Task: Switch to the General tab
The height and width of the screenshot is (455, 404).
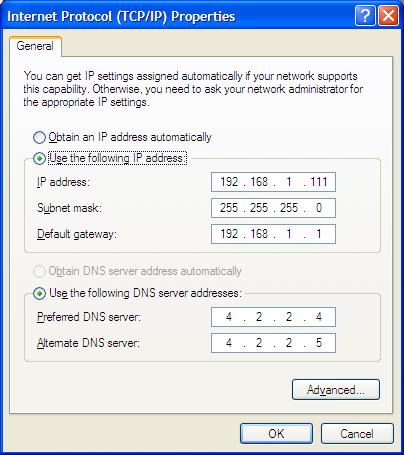Action: pos(35,46)
